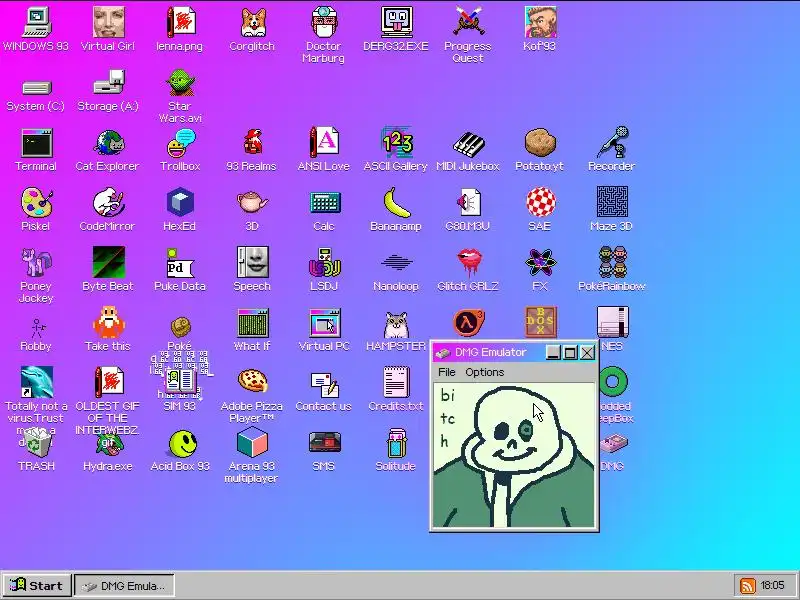The image size is (800, 600).
Task: Launch the Corglitch icon
Action: (252, 22)
